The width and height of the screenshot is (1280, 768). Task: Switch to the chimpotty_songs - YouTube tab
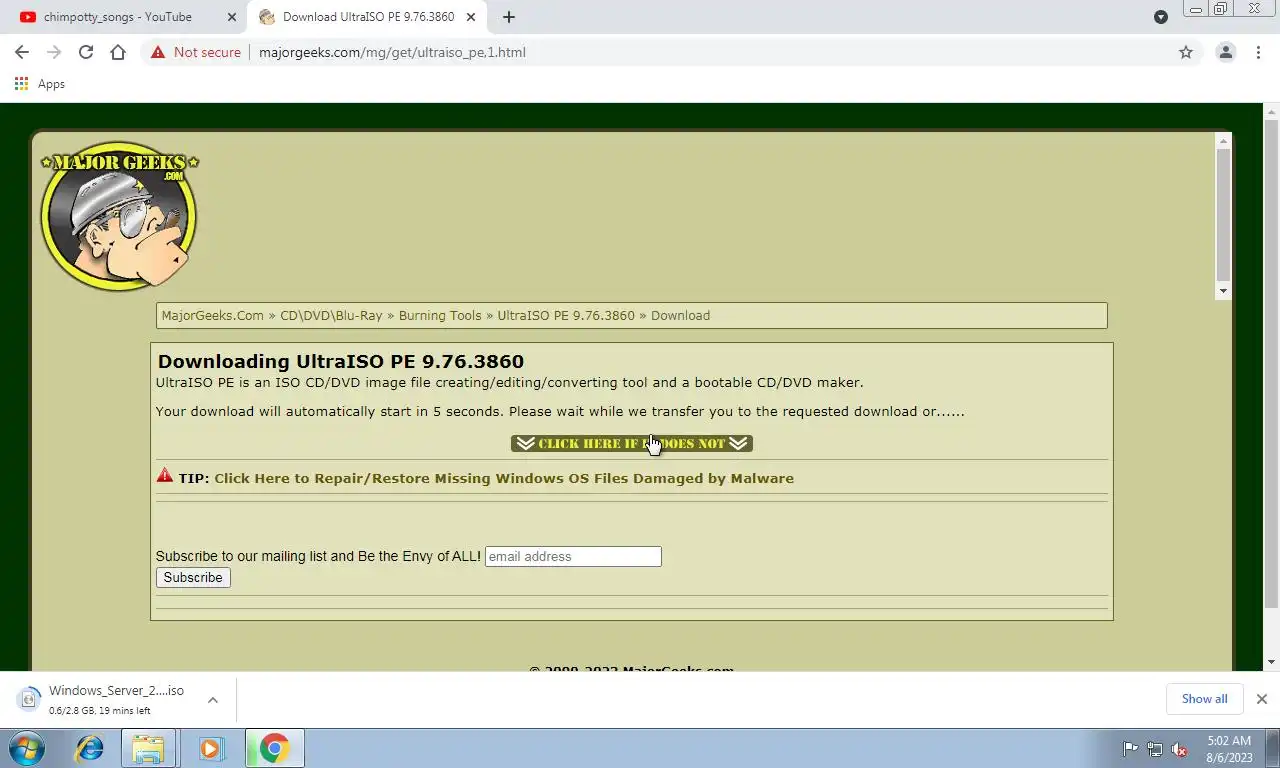(x=118, y=17)
